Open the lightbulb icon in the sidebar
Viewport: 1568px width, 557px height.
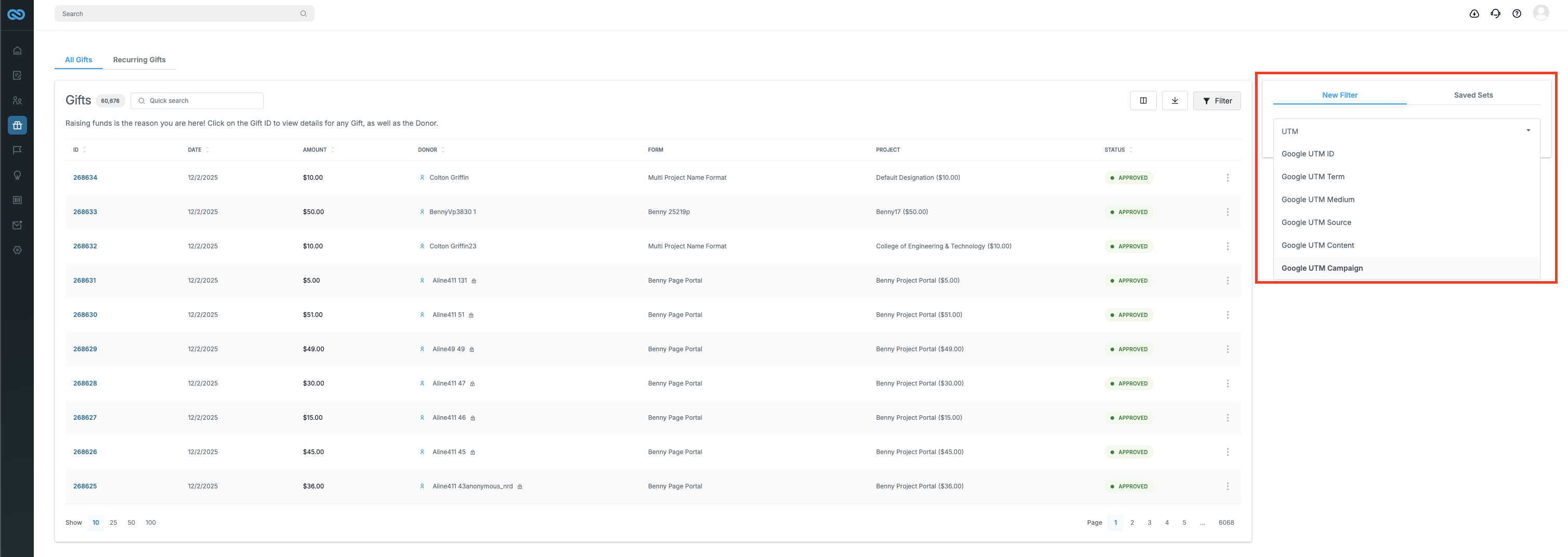pos(17,175)
